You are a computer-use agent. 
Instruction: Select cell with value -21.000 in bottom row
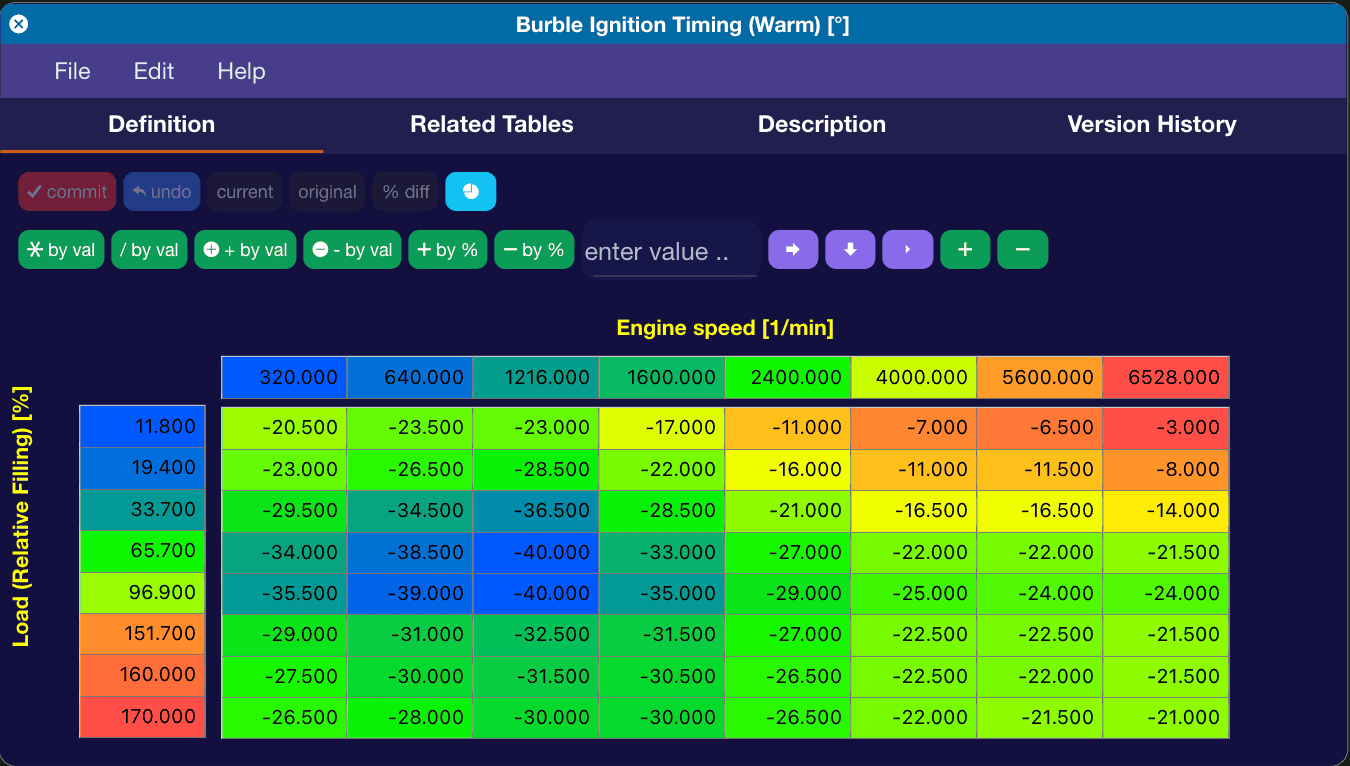pos(1166,718)
